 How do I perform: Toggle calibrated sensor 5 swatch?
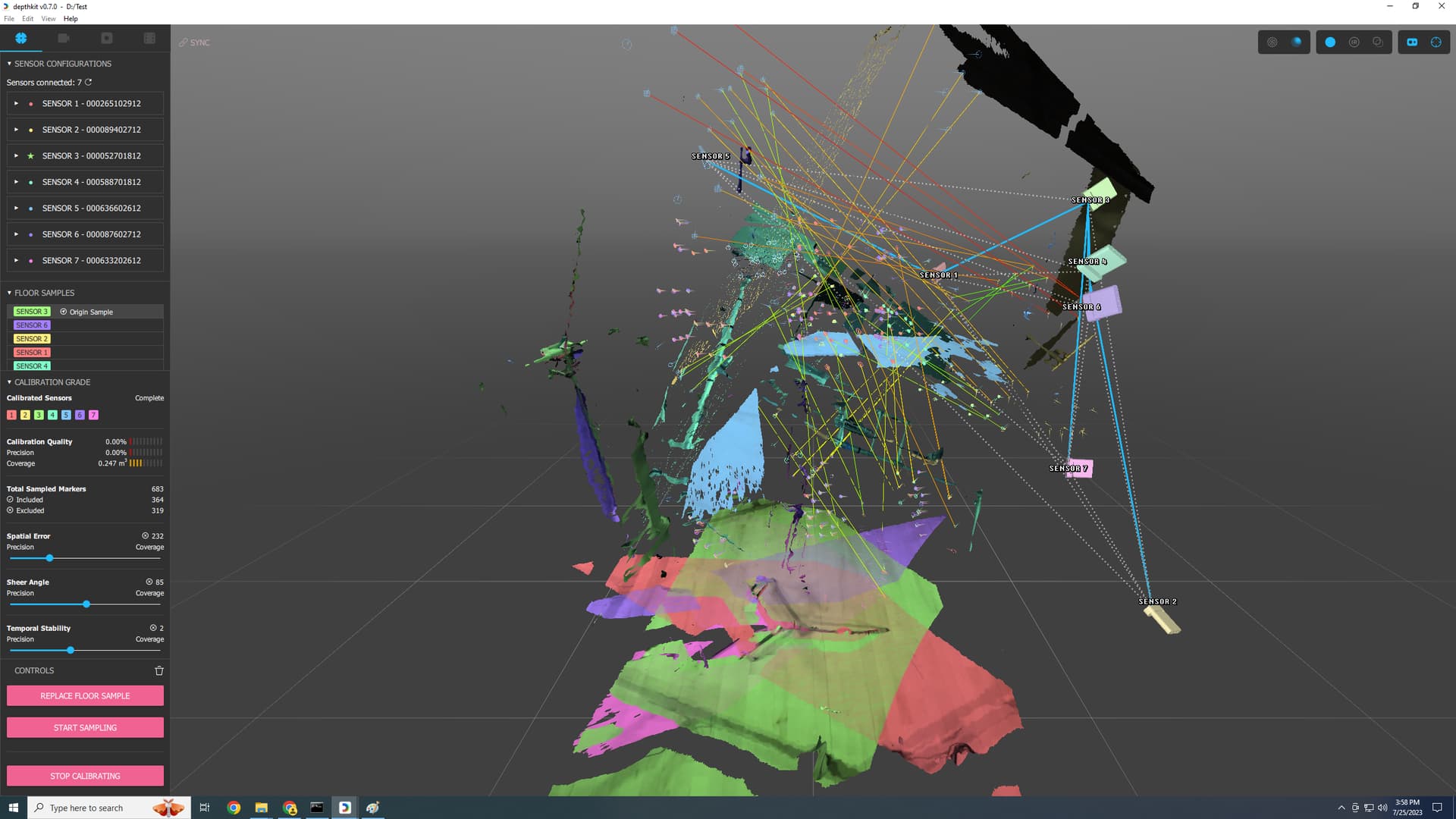click(x=66, y=415)
